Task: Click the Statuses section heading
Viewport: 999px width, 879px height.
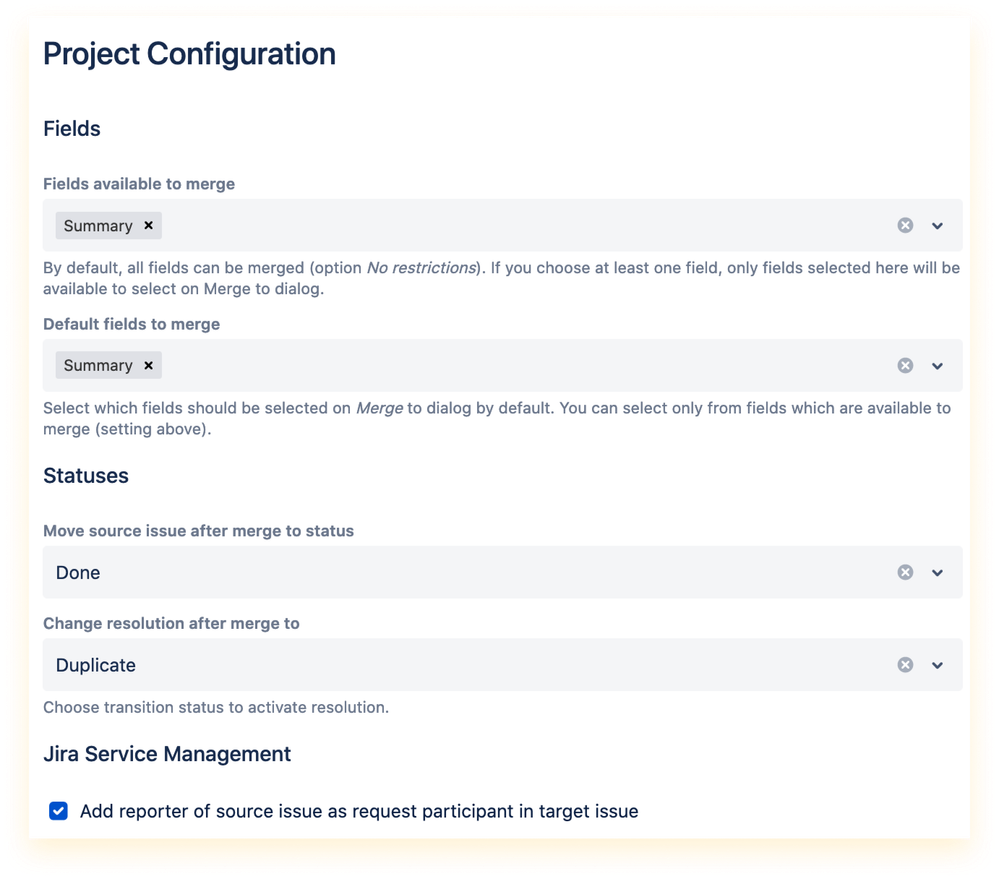Action: coord(86,475)
